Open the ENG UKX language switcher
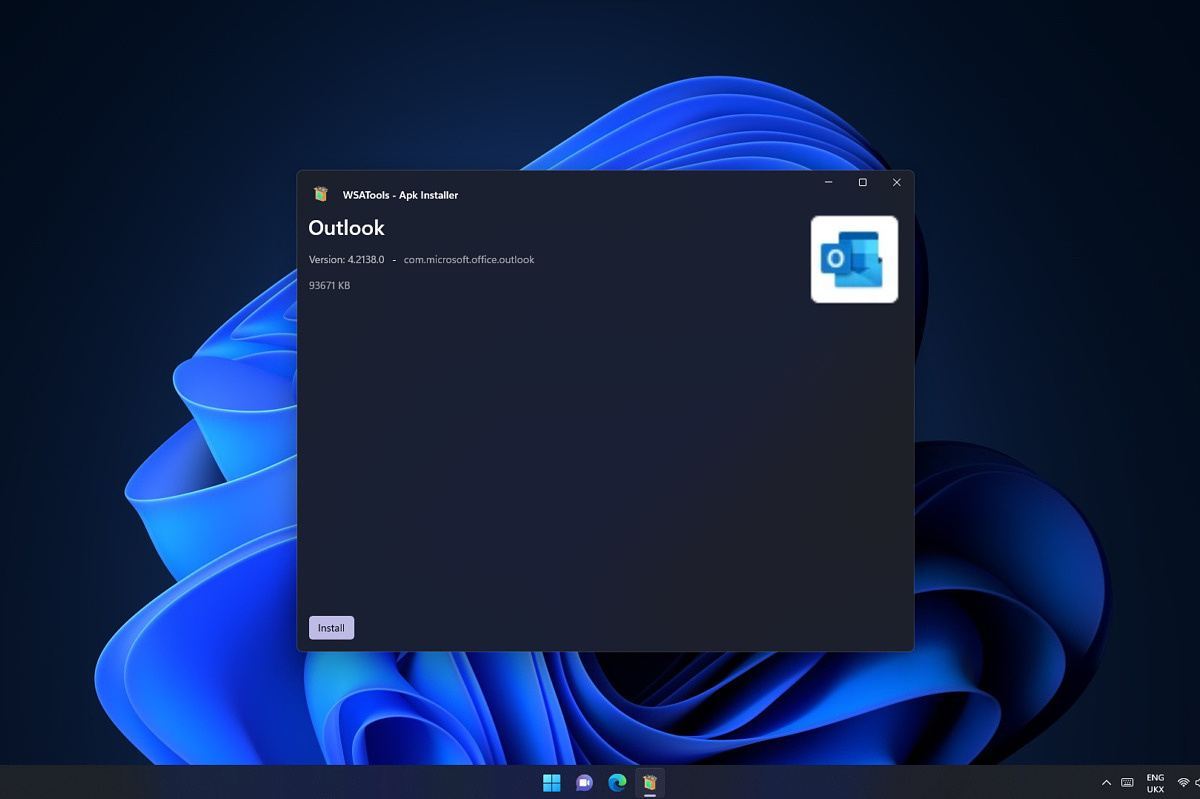 pyautogui.click(x=1155, y=783)
